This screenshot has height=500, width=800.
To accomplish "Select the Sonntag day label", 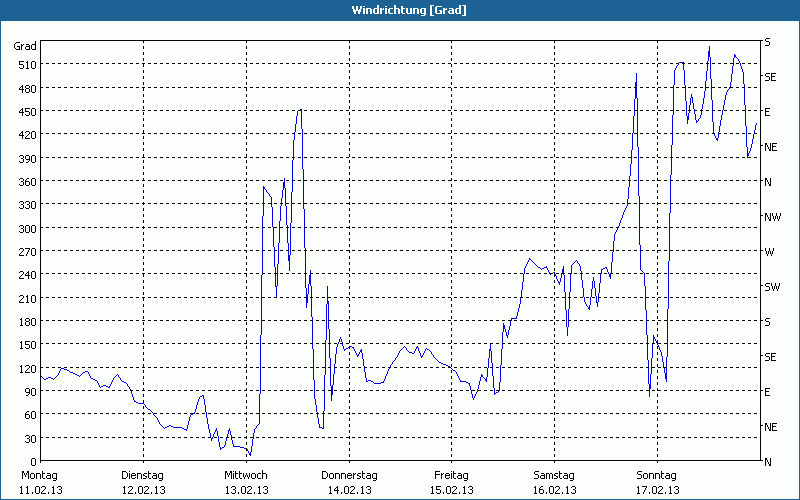I will pos(657,476).
